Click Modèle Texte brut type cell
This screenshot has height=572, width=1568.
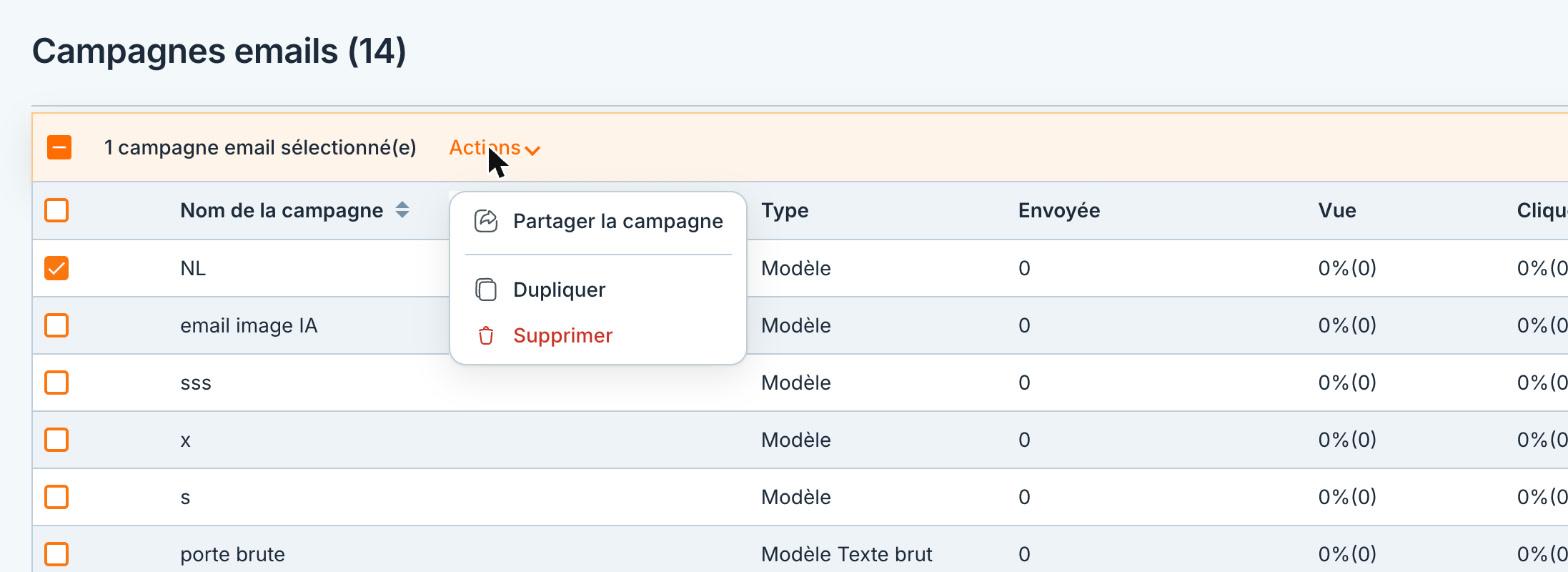click(x=846, y=554)
